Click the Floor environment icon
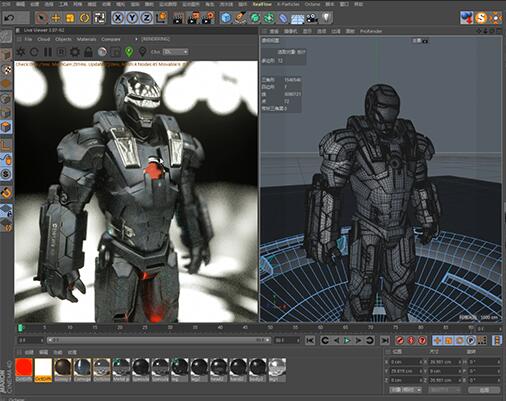This screenshot has width=506, height=401. pyautogui.click(x=297, y=18)
